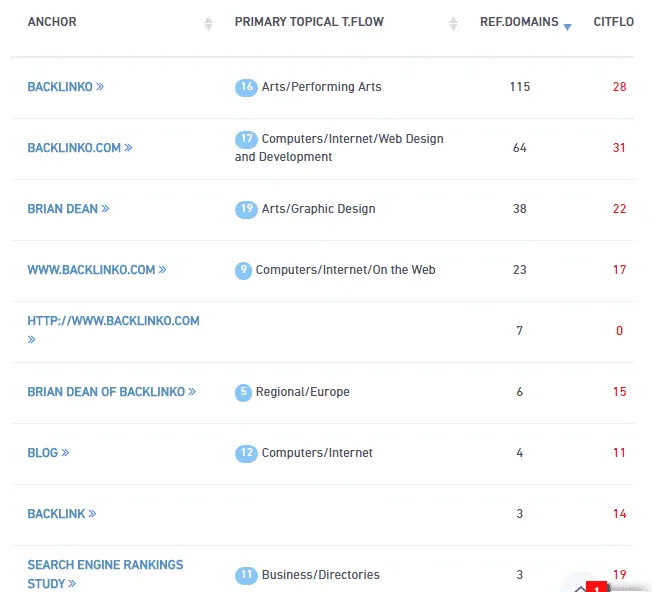Click the Business/Directories topical badge 11
Screen dimensions: 652x592
(246, 575)
